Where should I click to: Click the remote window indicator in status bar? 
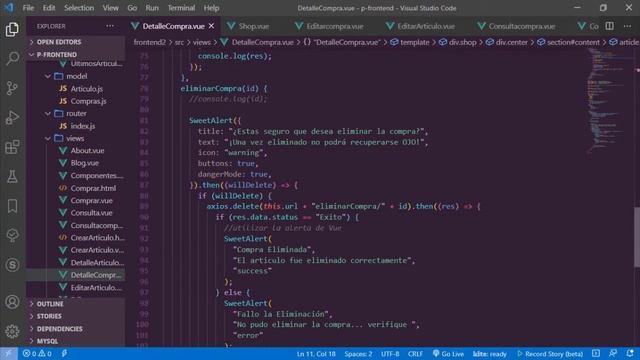click(9, 353)
